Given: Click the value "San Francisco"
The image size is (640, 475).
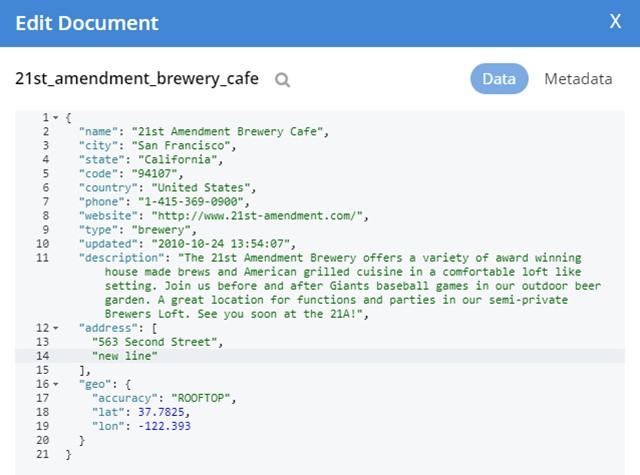Looking at the screenshot, I should [x=181, y=146].
